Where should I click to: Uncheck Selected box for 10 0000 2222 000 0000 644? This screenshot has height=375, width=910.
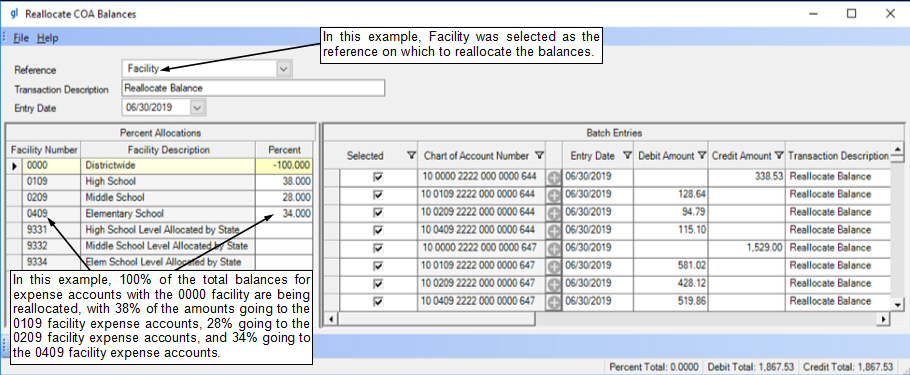click(379, 177)
